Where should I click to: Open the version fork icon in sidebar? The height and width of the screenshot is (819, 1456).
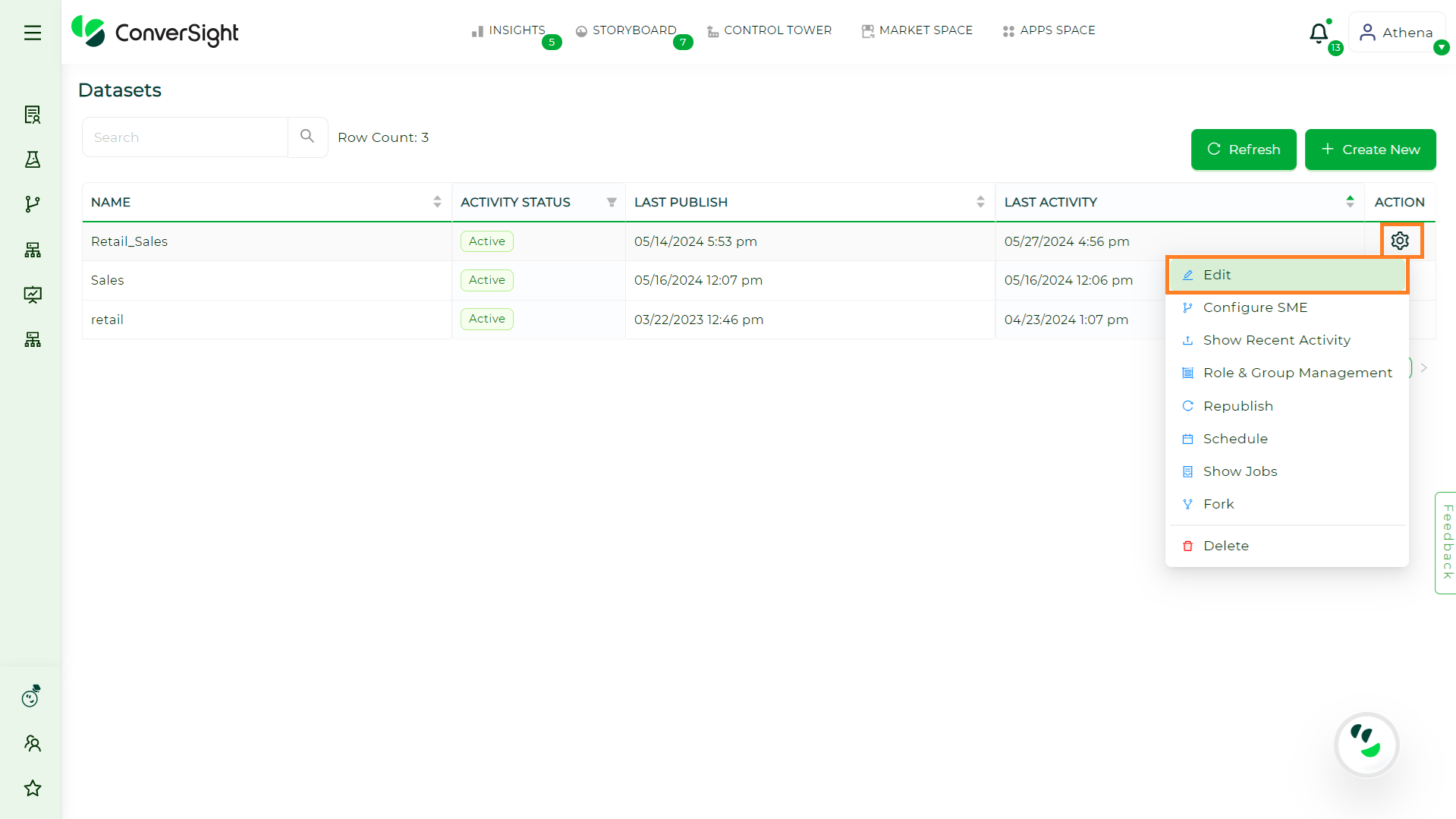[x=32, y=203]
